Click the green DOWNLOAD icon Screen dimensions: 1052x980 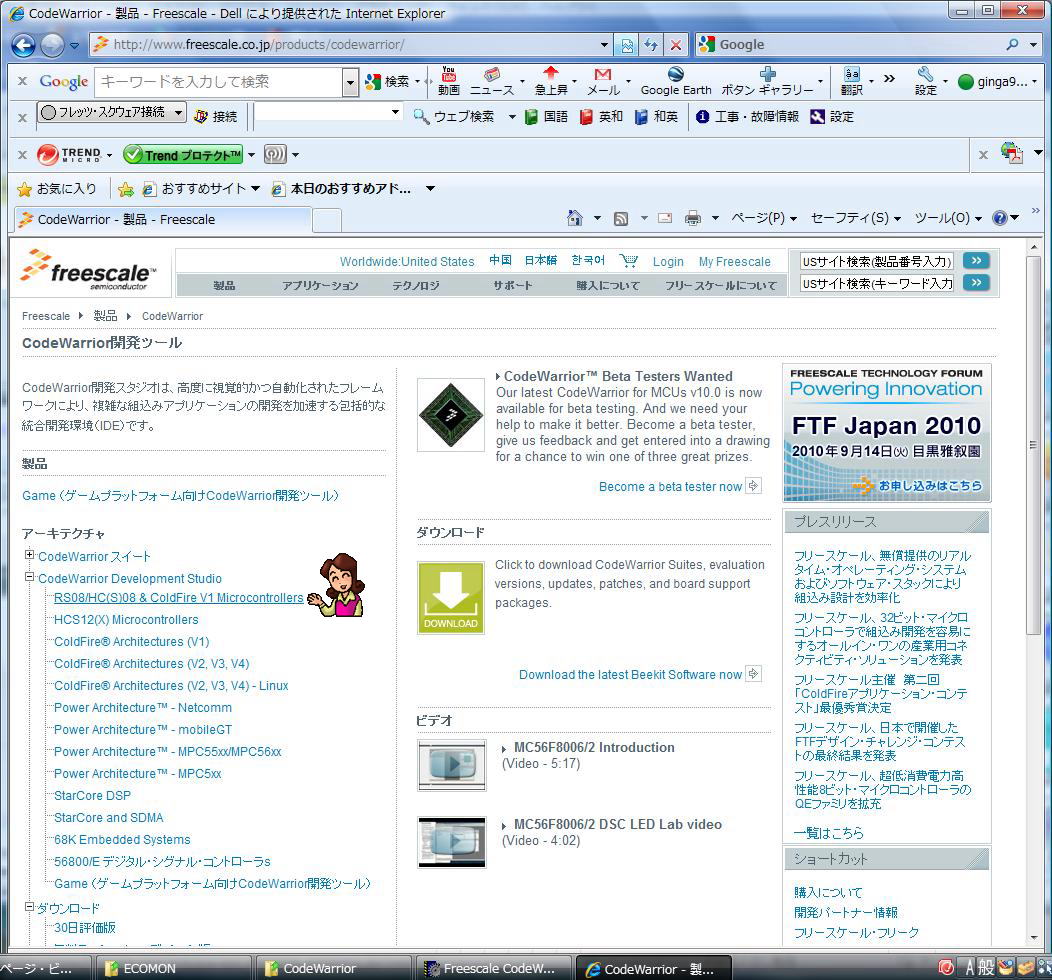pyautogui.click(x=450, y=598)
